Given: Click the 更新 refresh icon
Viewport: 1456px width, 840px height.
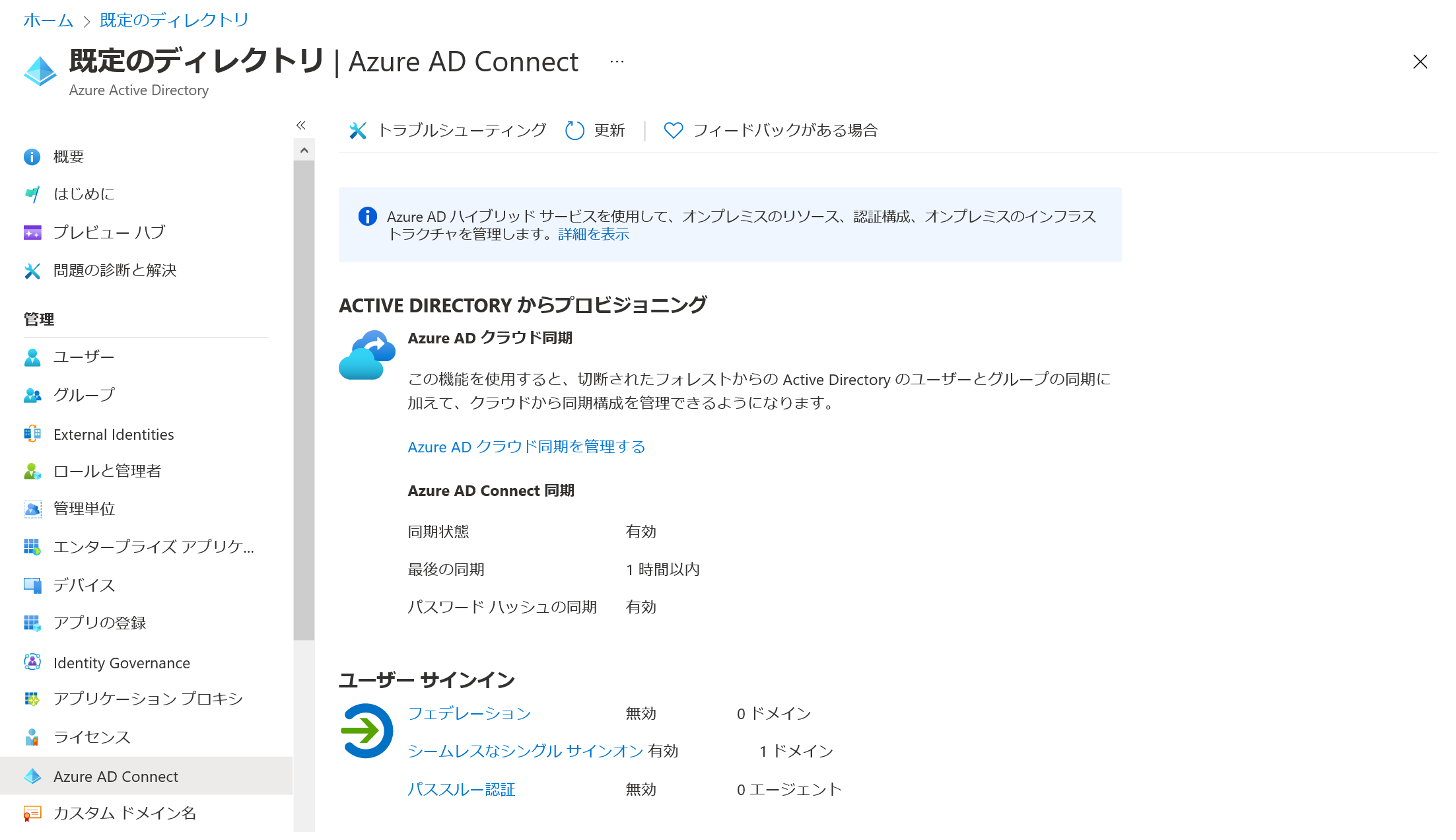Looking at the screenshot, I should point(574,131).
